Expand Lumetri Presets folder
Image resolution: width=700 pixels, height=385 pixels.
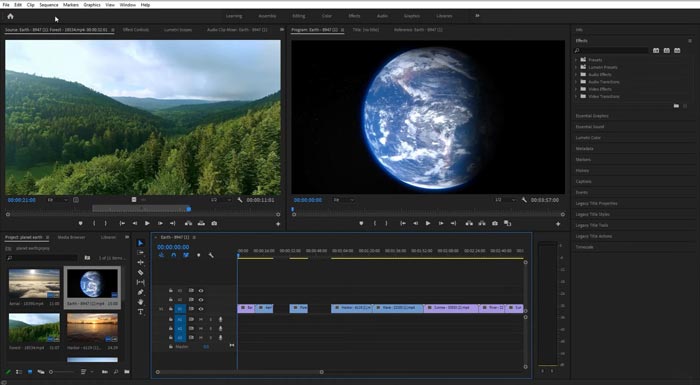(576, 67)
